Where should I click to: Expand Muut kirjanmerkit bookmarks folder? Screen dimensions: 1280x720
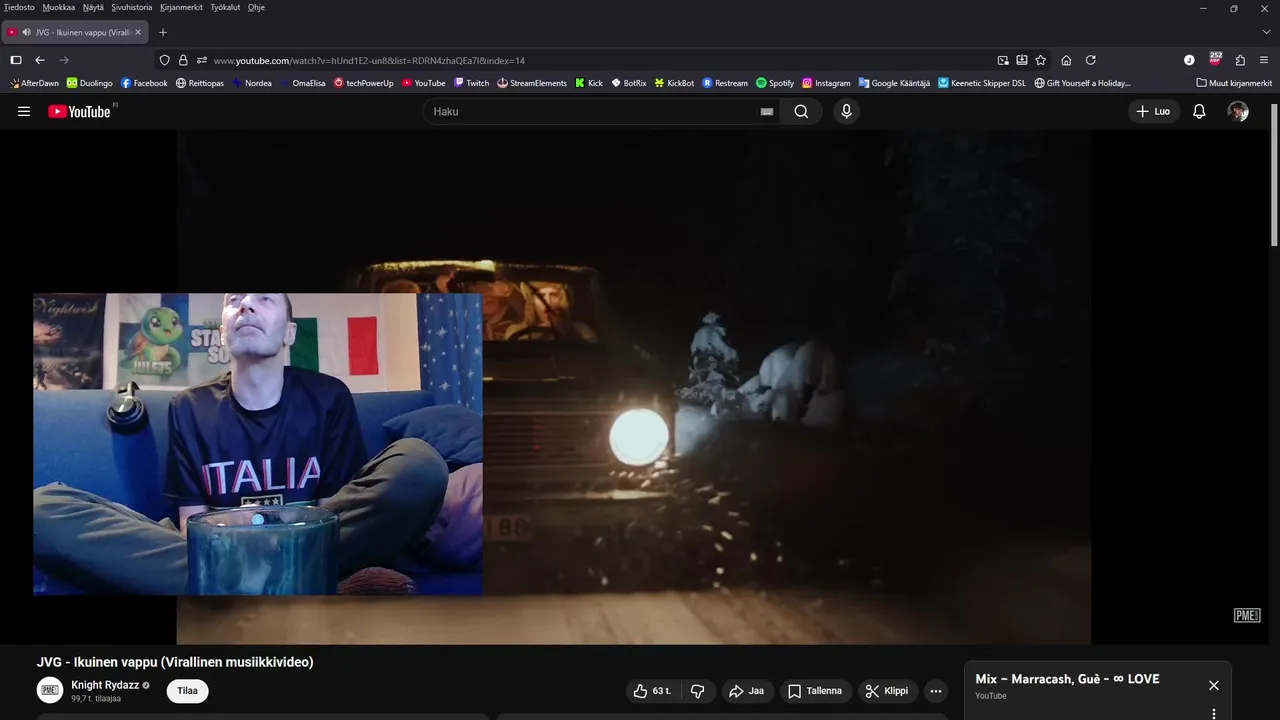pos(1234,83)
